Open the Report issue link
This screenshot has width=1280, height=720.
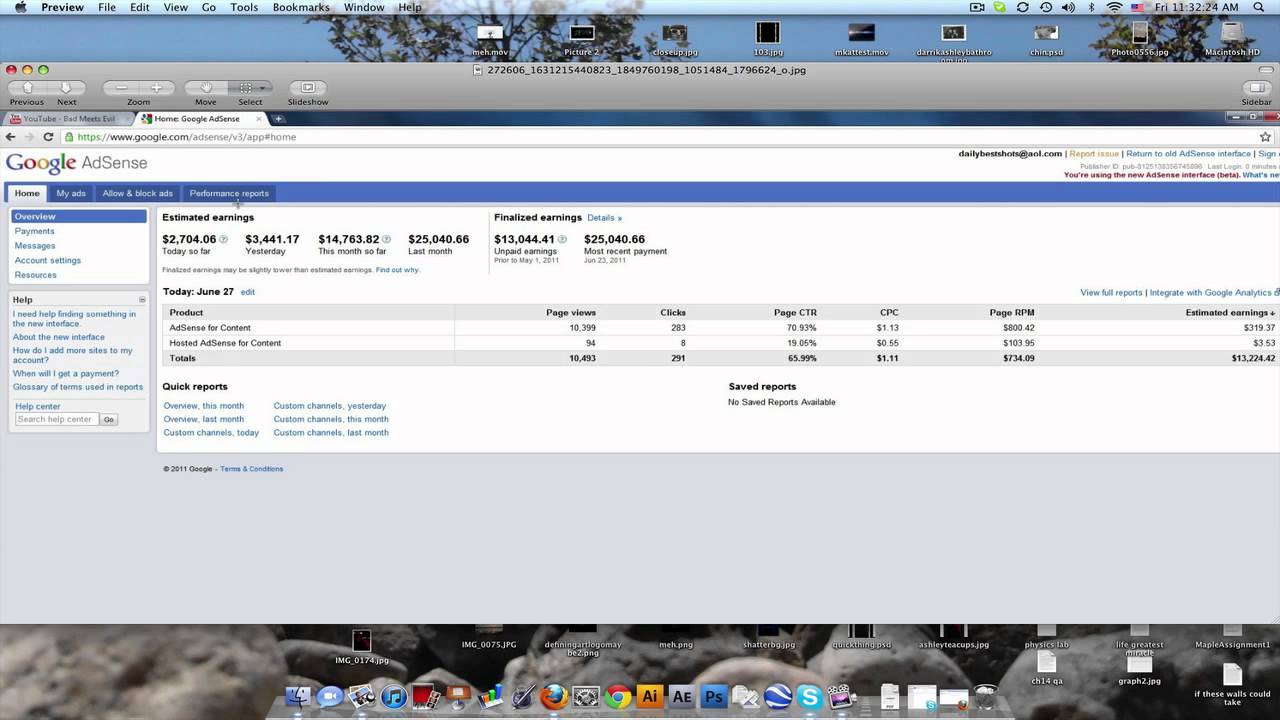click(x=1094, y=154)
